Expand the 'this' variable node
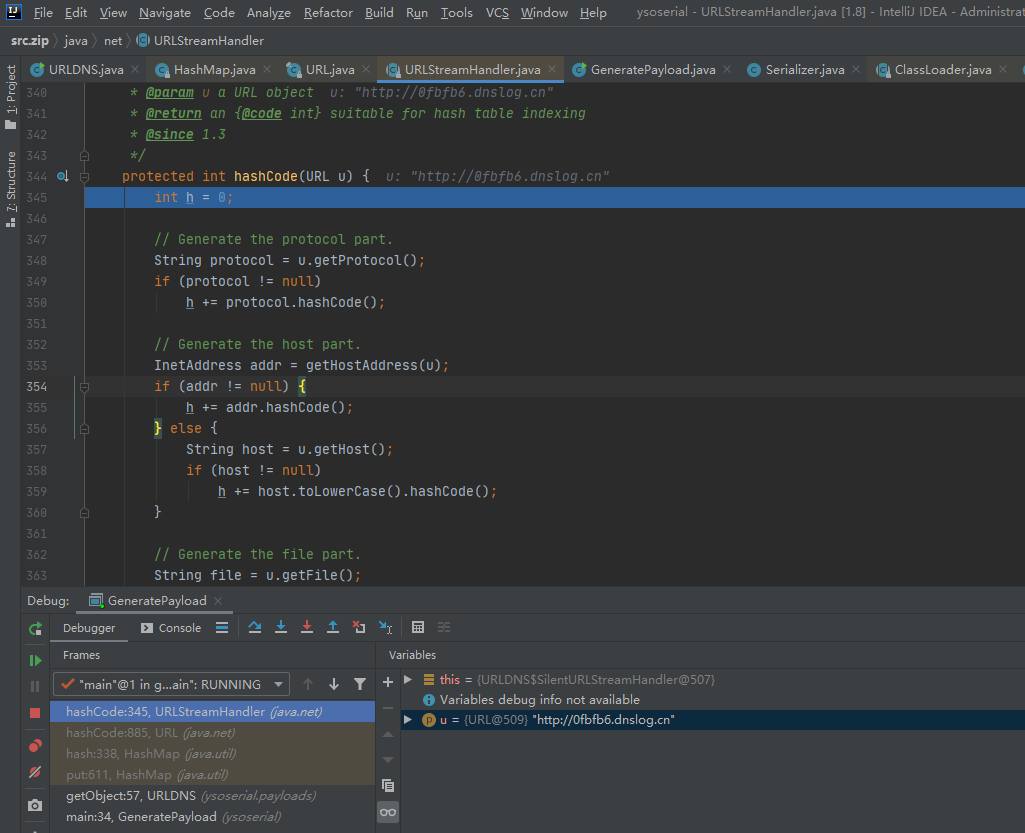This screenshot has width=1025, height=833. [x=408, y=679]
